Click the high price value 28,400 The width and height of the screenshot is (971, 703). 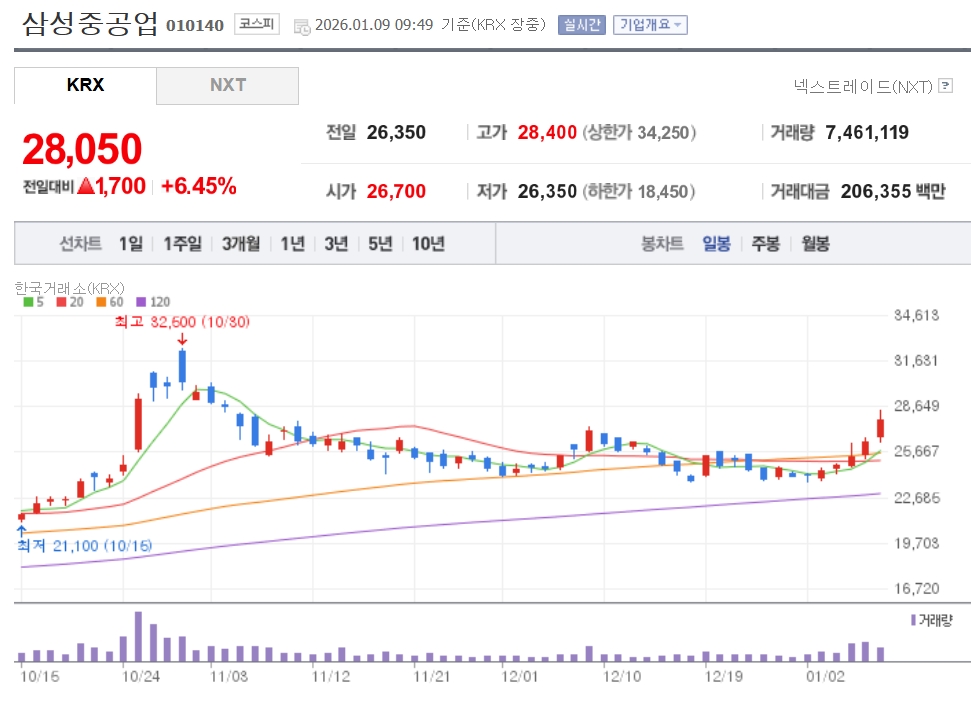[547, 132]
